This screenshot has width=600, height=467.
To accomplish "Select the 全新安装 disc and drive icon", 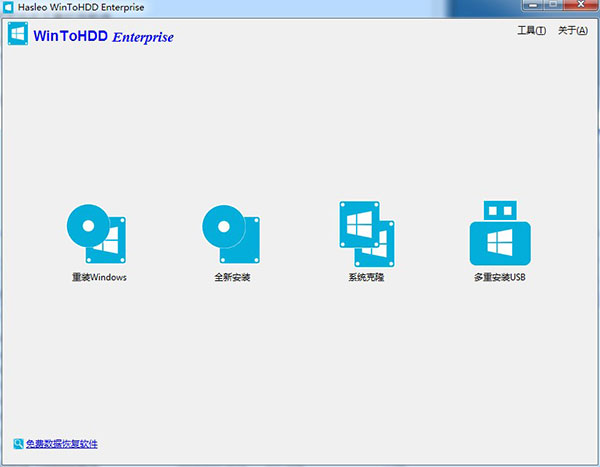I will pos(231,234).
